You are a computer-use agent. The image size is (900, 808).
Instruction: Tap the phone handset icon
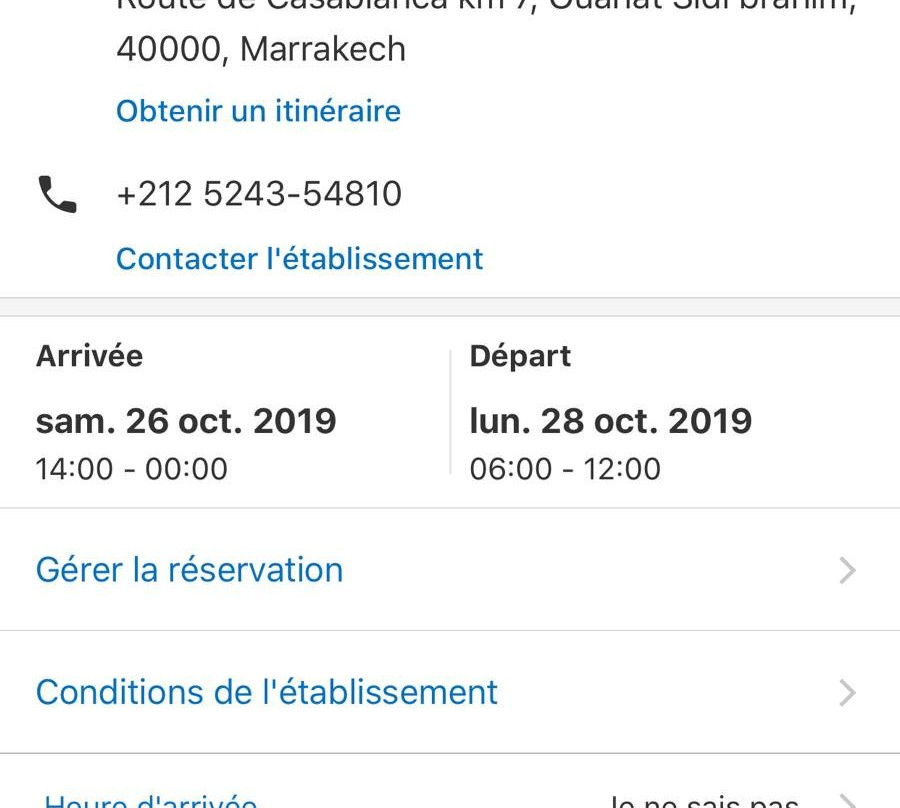(57, 194)
